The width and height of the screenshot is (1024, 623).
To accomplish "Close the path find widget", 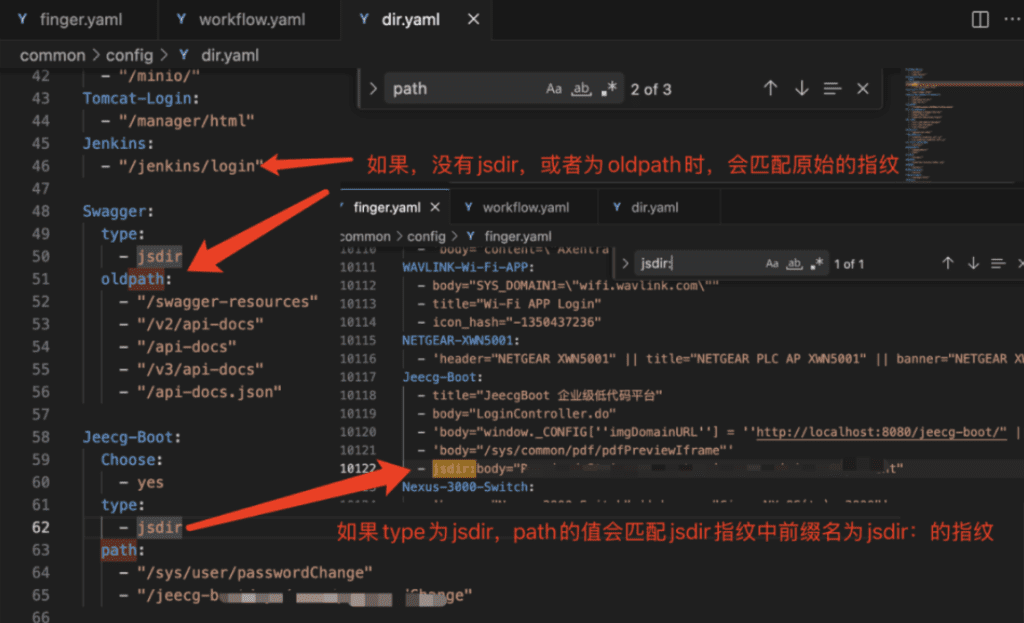I will pyautogui.click(x=863, y=89).
